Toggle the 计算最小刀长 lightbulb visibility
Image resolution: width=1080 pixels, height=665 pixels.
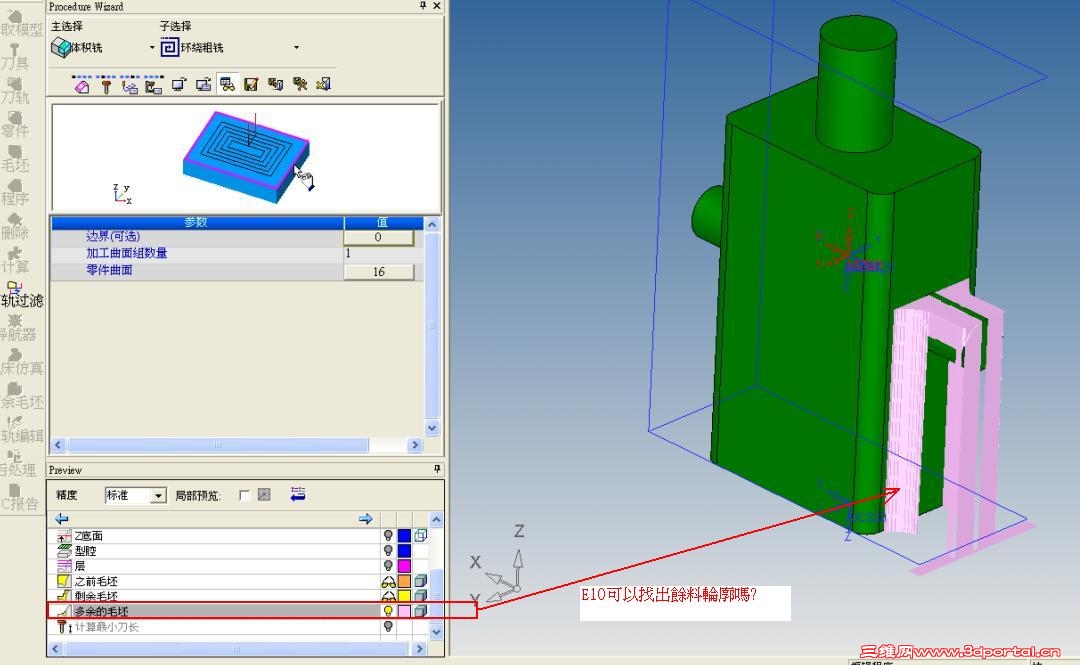[388, 626]
